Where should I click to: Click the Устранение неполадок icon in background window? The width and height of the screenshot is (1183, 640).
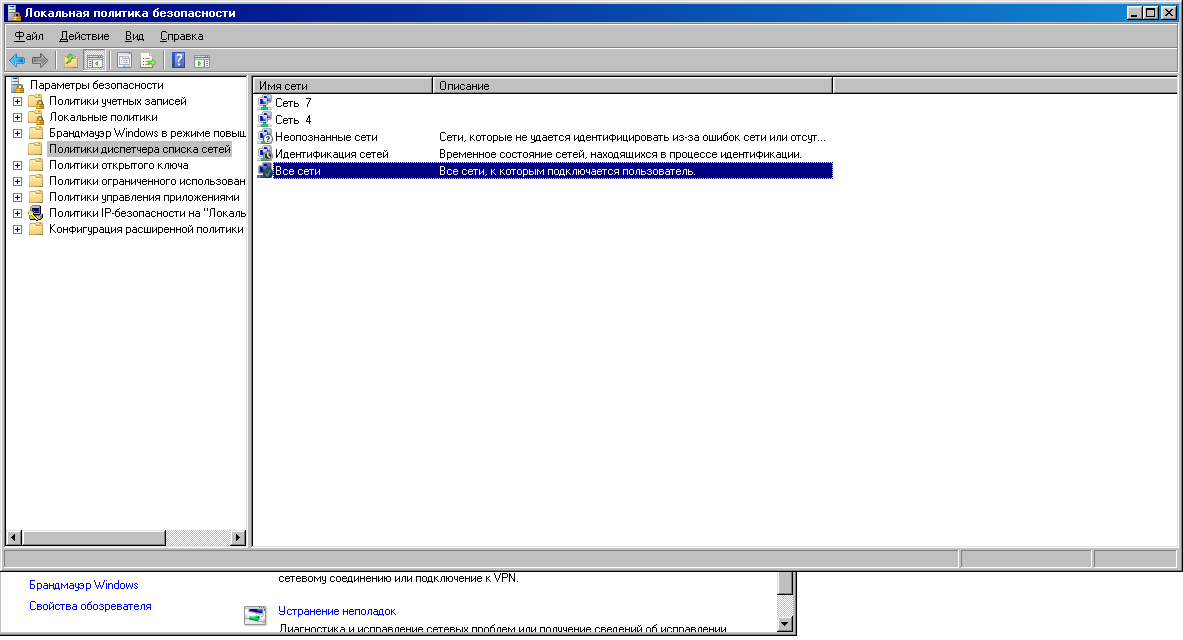coord(255,615)
